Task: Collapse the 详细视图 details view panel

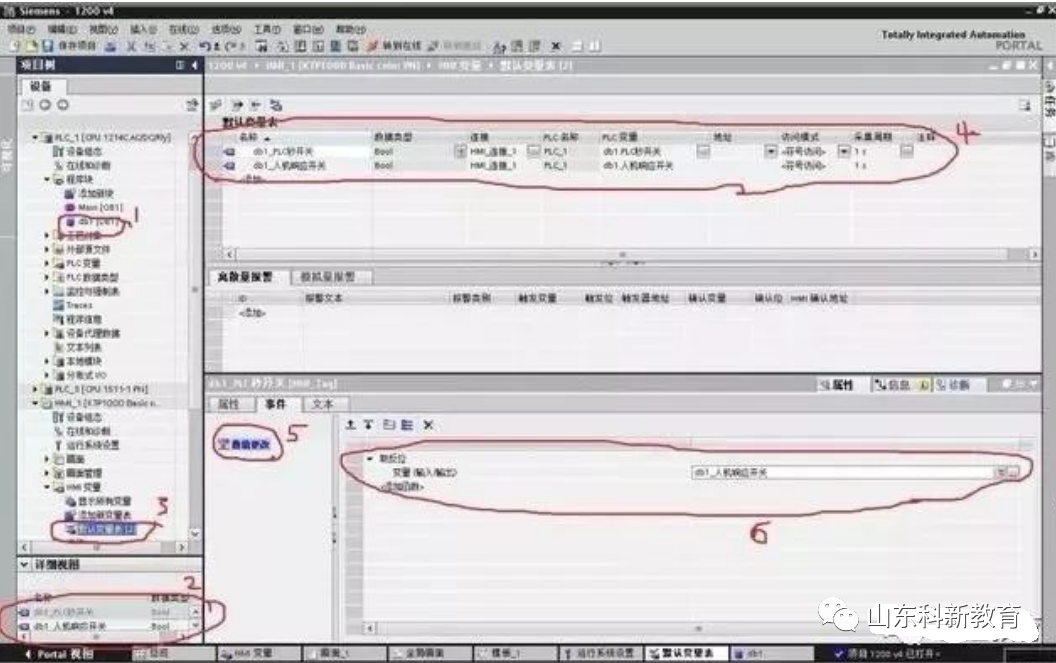Action: coord(24,564)
